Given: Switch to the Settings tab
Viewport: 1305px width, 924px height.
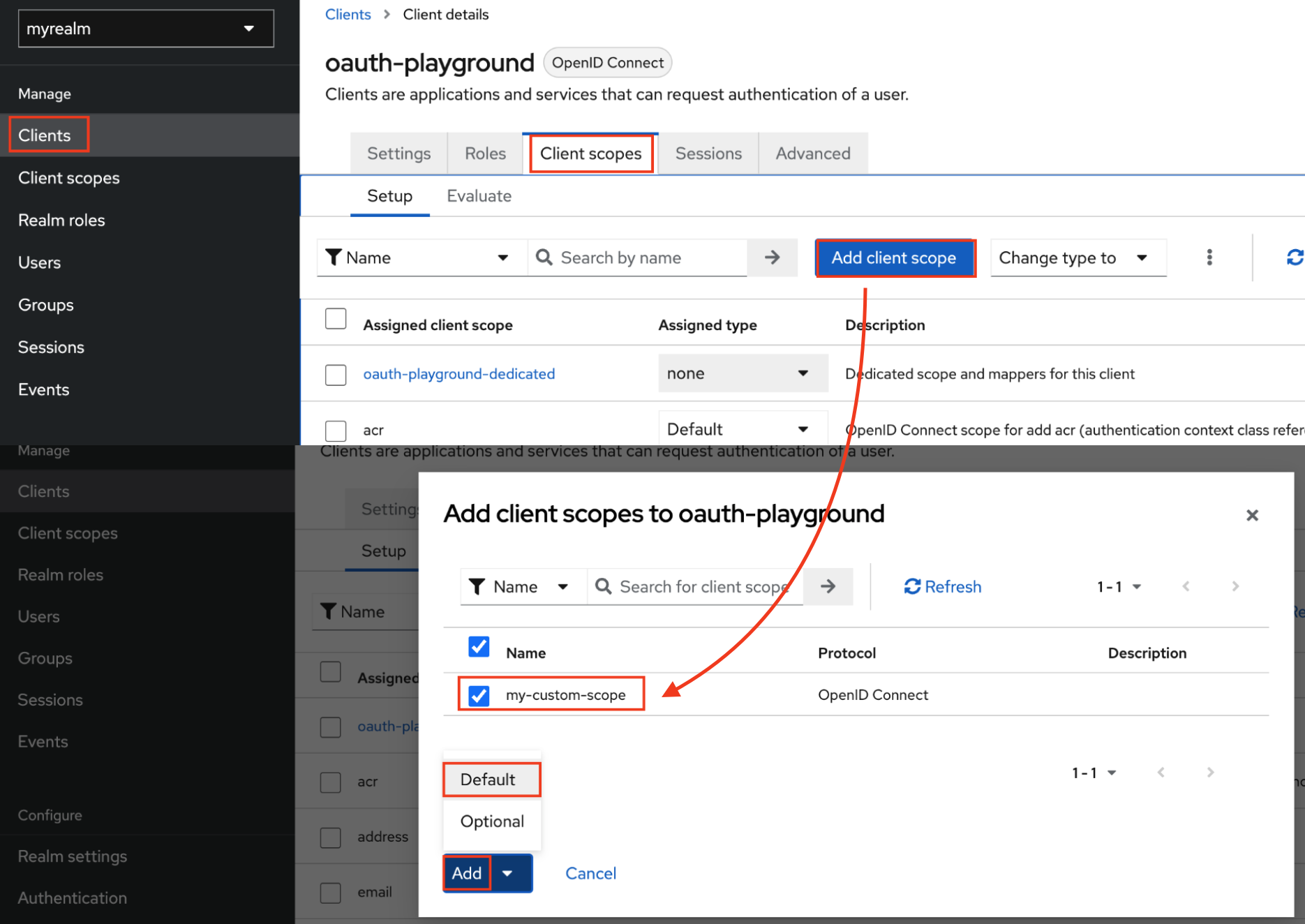Looking at the screenshot, I should [399, 154].
